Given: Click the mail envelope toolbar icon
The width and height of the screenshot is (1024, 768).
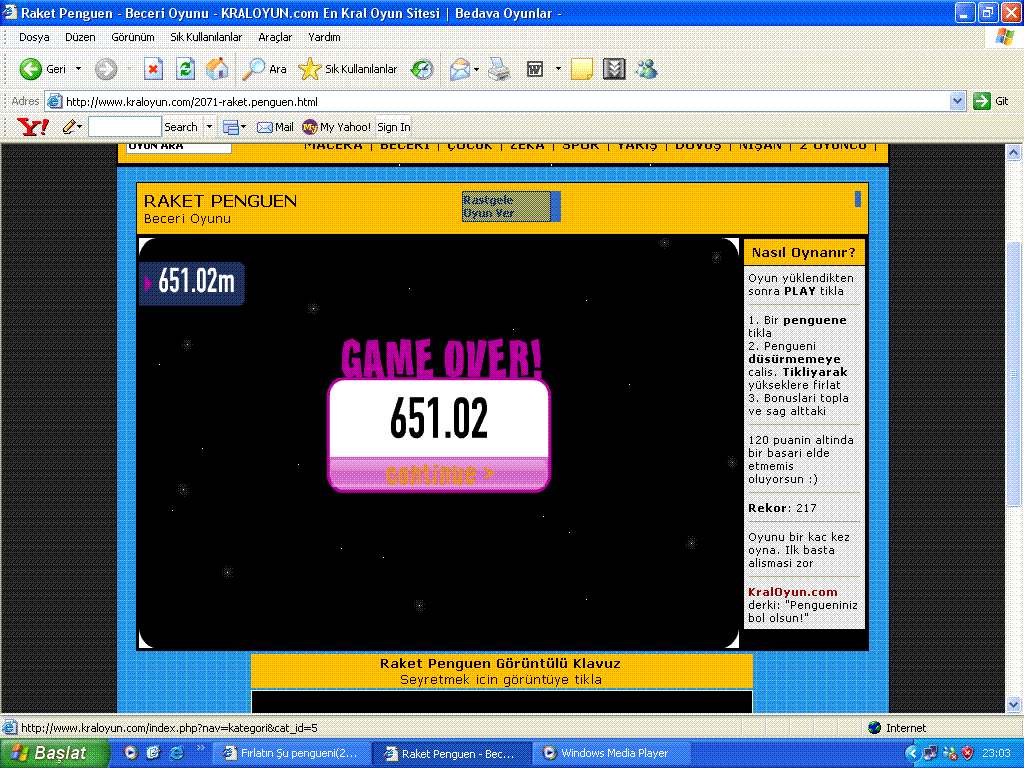Looking at the screenshot, I should (x=460, y=69).
